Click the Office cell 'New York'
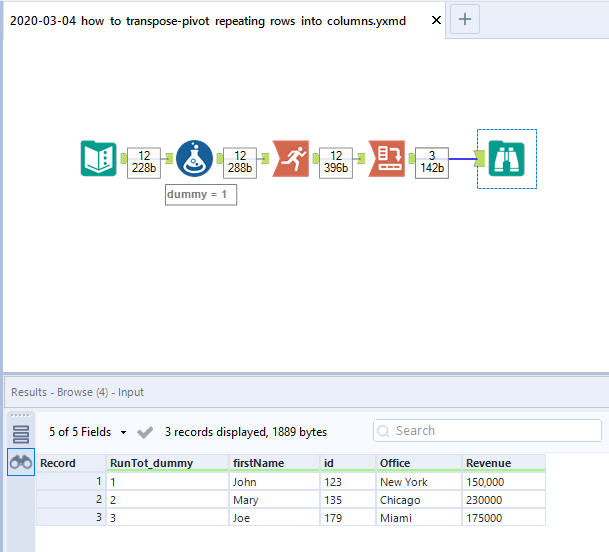Image resolution: width=609 pixels, height=552 pixels. (x=419, y=482)
